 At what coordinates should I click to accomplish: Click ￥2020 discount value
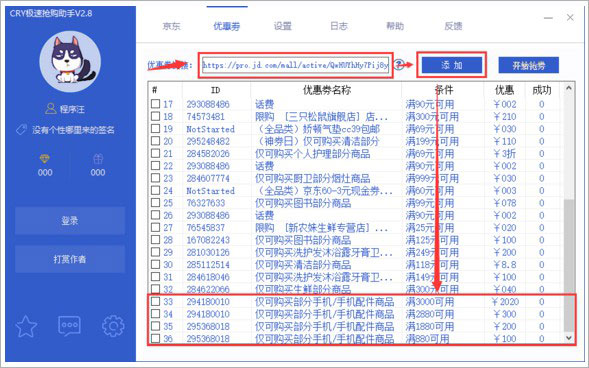tap(505, 302)
